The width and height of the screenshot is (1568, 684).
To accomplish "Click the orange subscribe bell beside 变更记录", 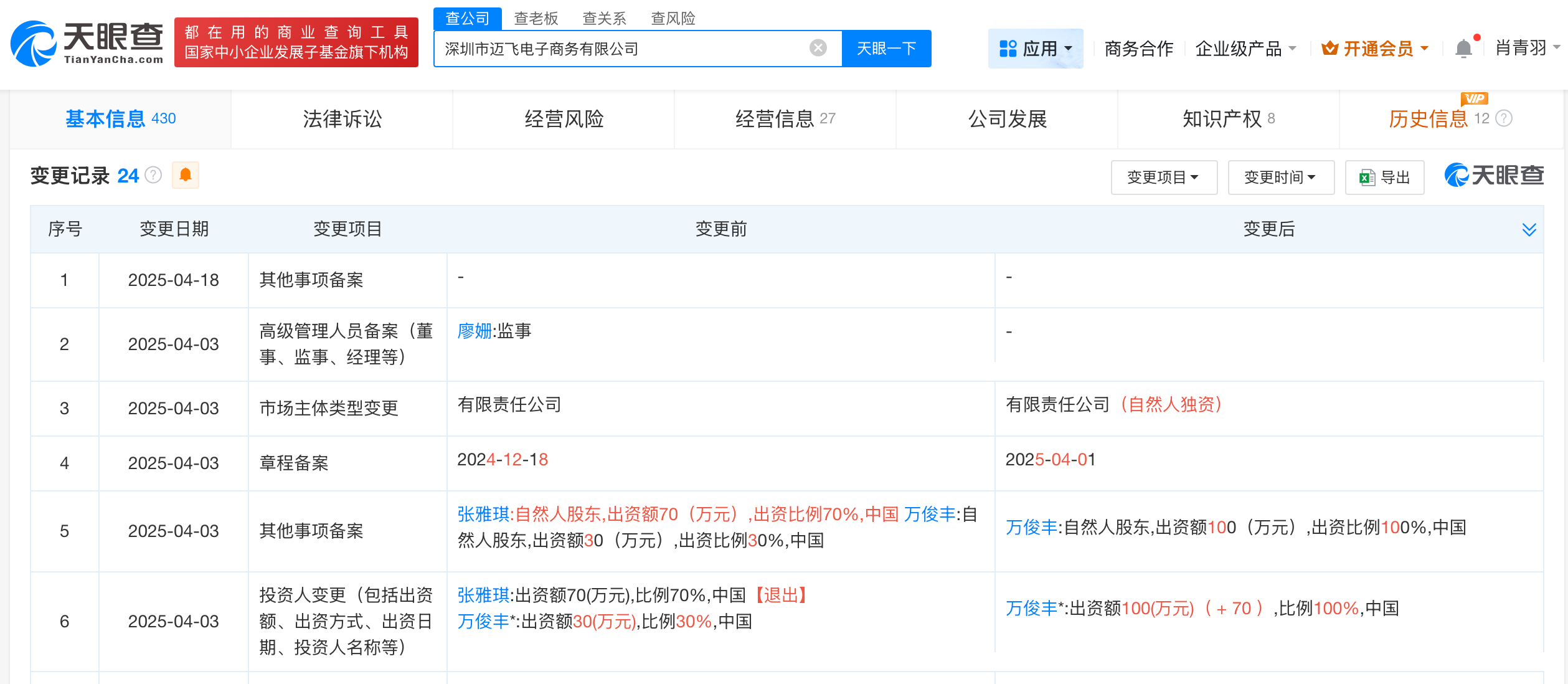I will 185,175.
